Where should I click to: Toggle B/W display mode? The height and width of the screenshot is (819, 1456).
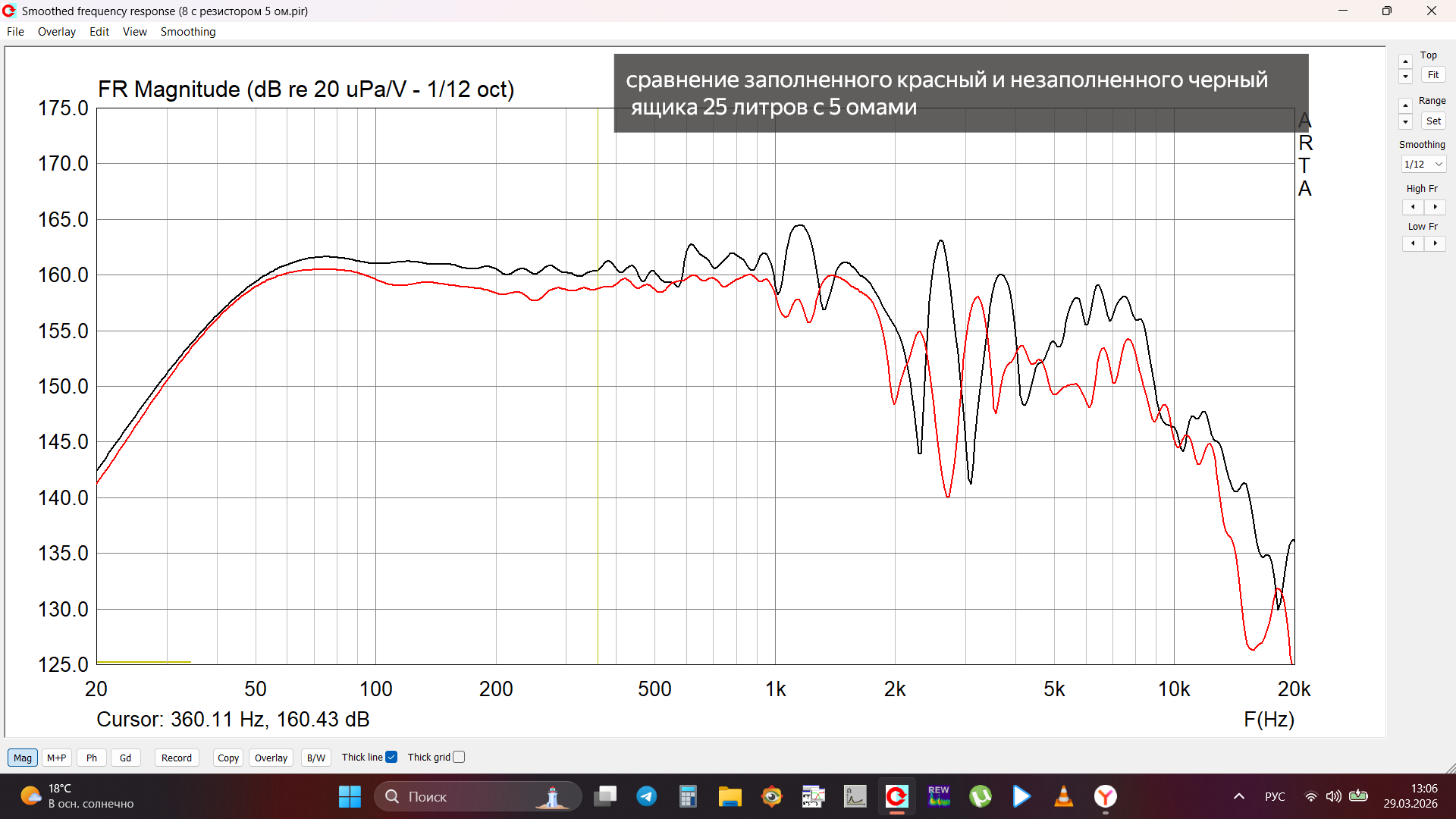(315, 758)
